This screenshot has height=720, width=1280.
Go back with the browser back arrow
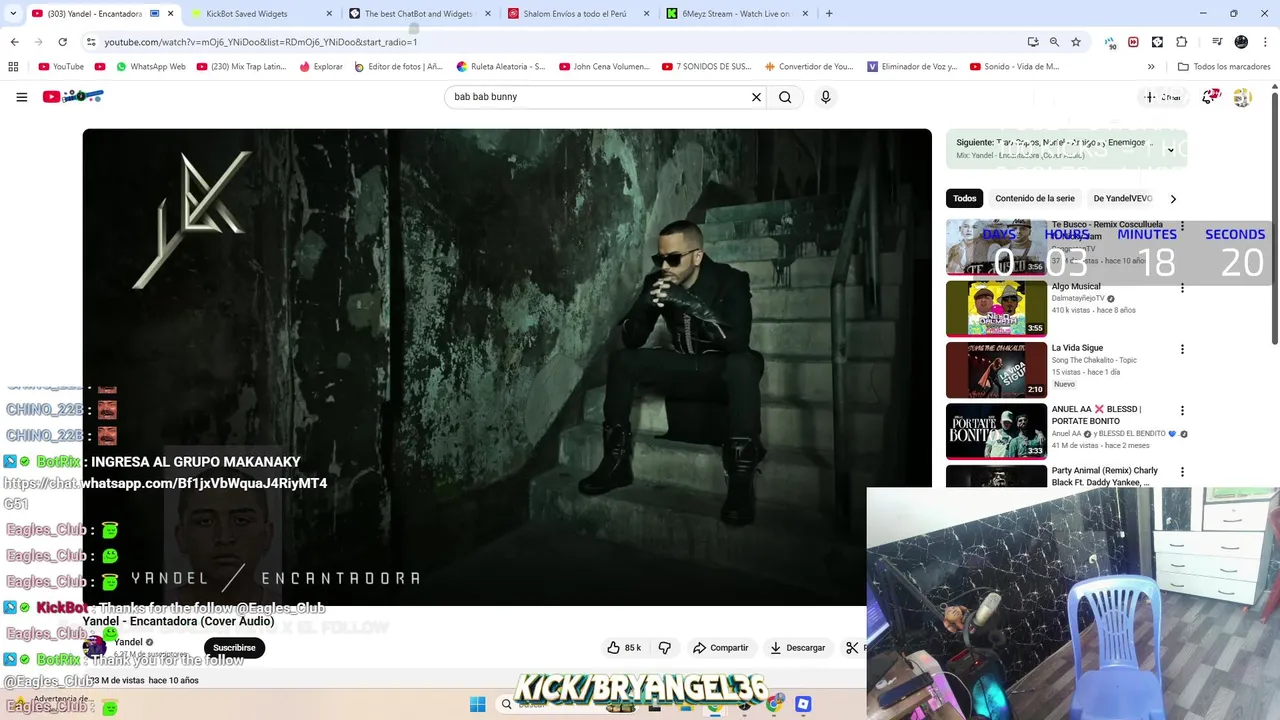[x=14, y=42]
